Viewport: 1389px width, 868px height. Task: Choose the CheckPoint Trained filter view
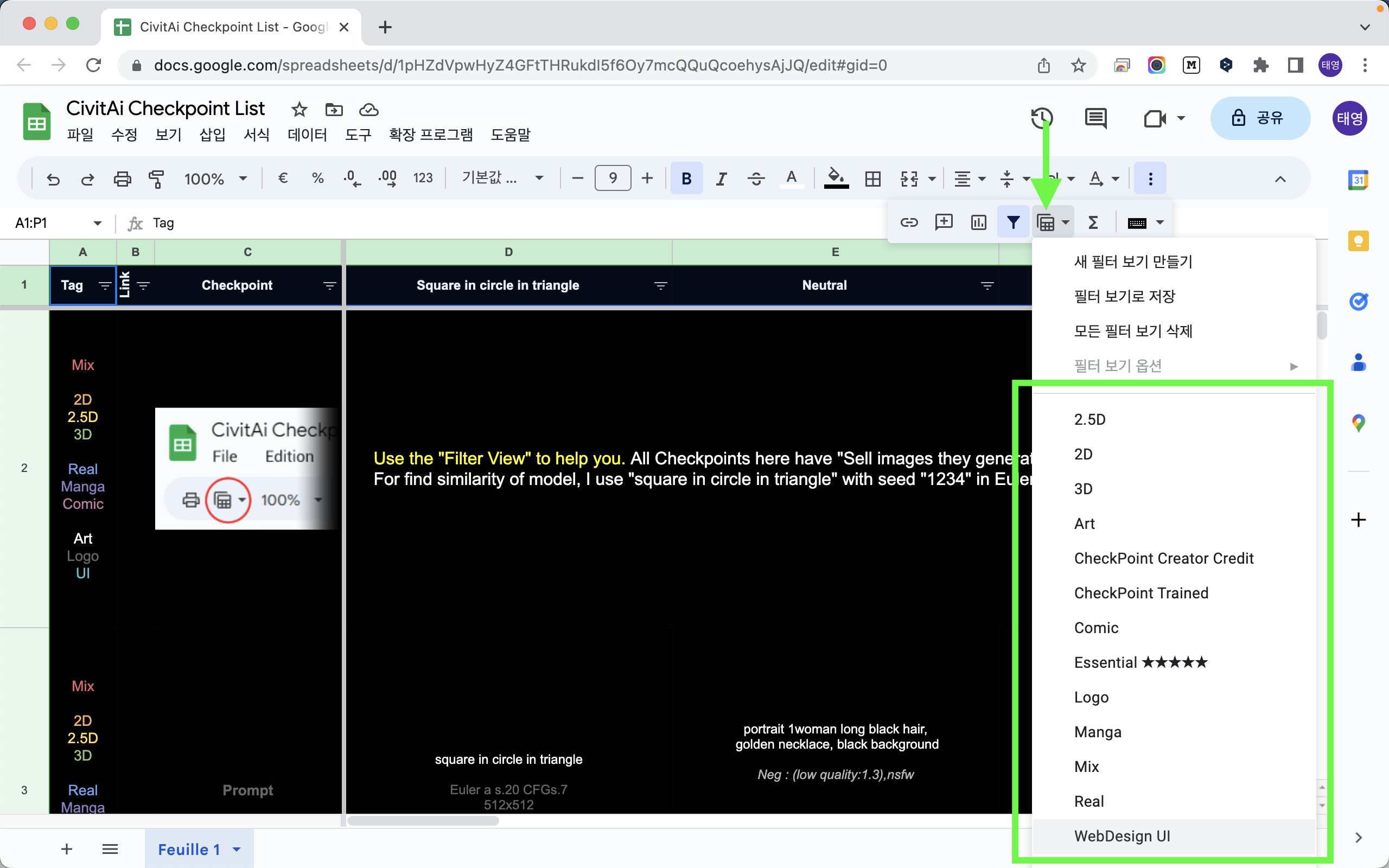1174,593
